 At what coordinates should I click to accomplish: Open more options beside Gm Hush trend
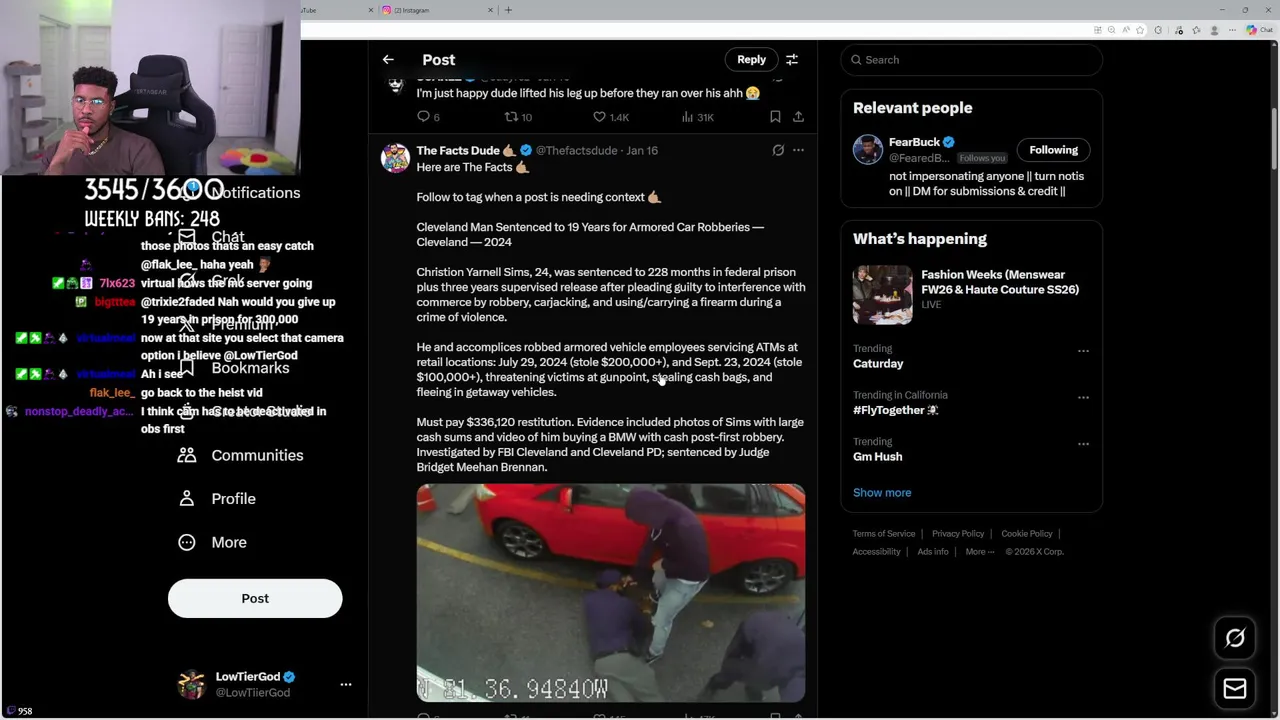tap(1083, 443)
